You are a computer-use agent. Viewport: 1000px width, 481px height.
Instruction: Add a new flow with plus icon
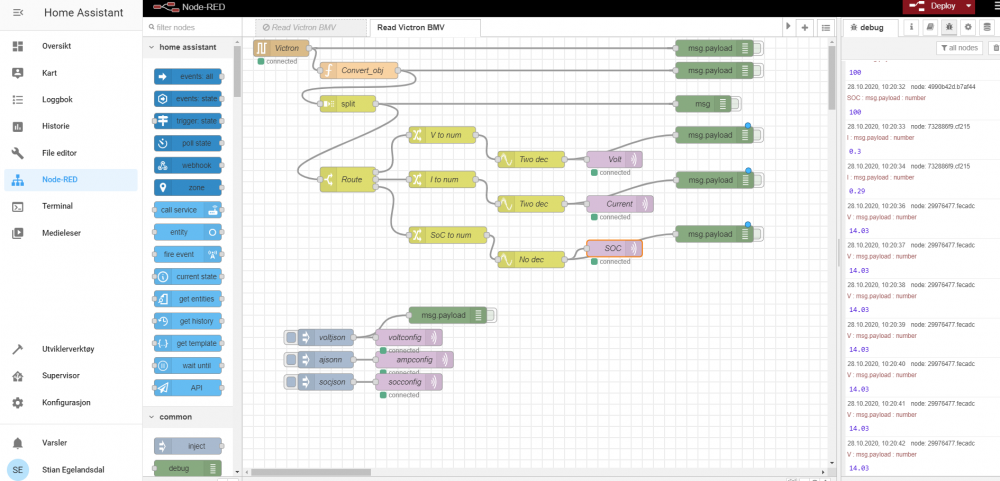click(805, 27)
